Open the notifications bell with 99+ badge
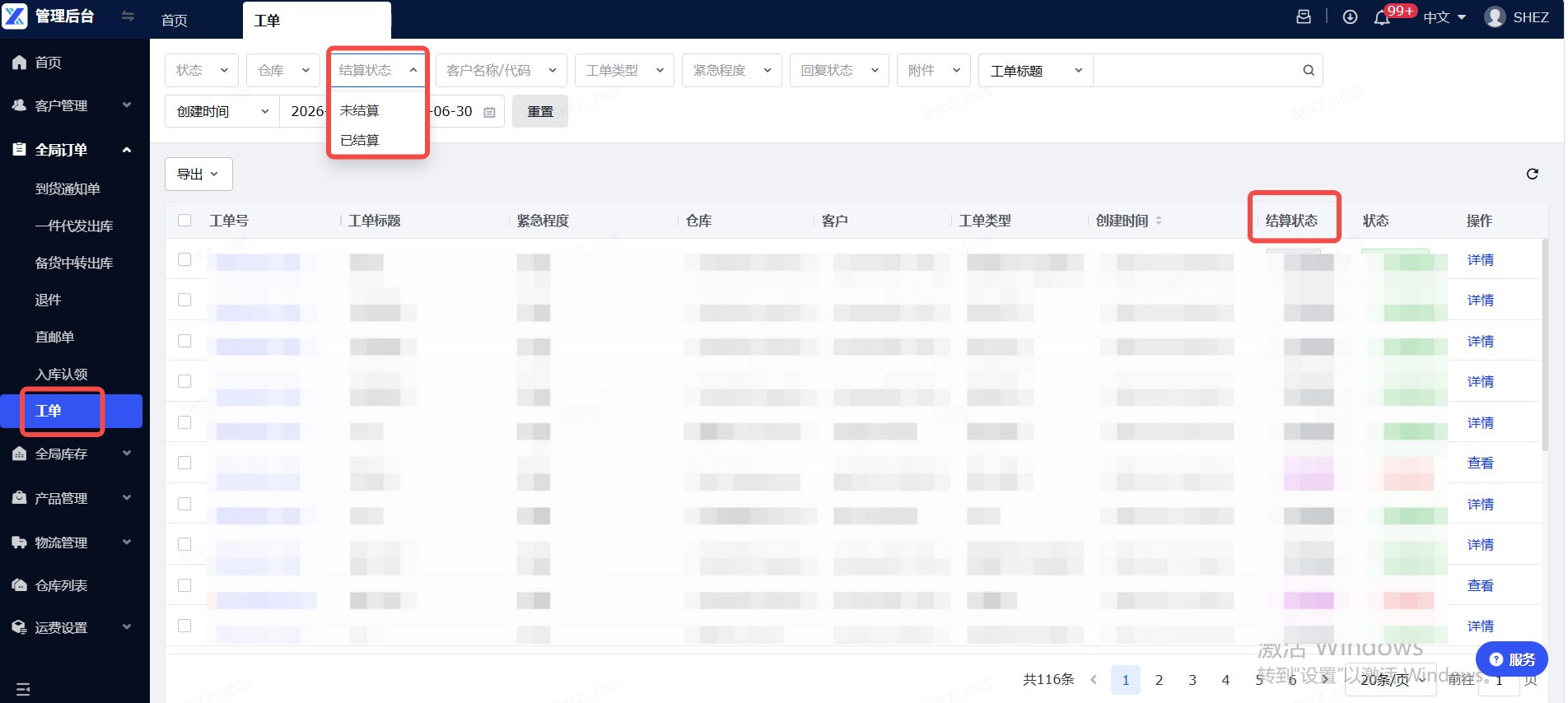 click(x=1382, y=17)
